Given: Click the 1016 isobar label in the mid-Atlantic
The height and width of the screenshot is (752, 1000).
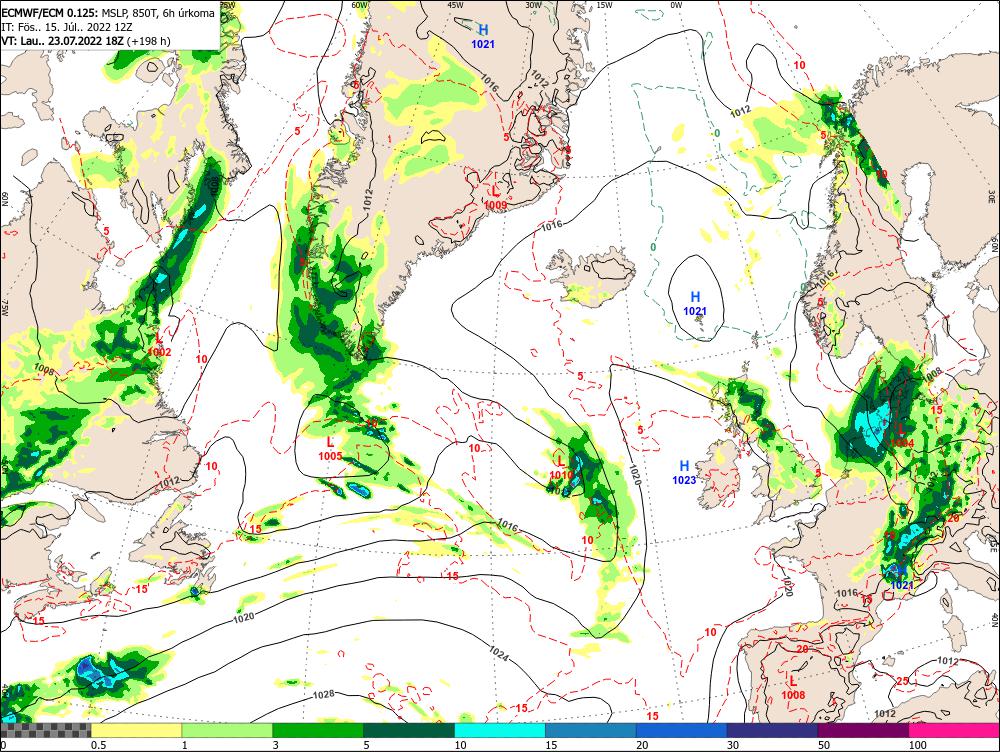Looking at the screenshot, I should point(507,526).
